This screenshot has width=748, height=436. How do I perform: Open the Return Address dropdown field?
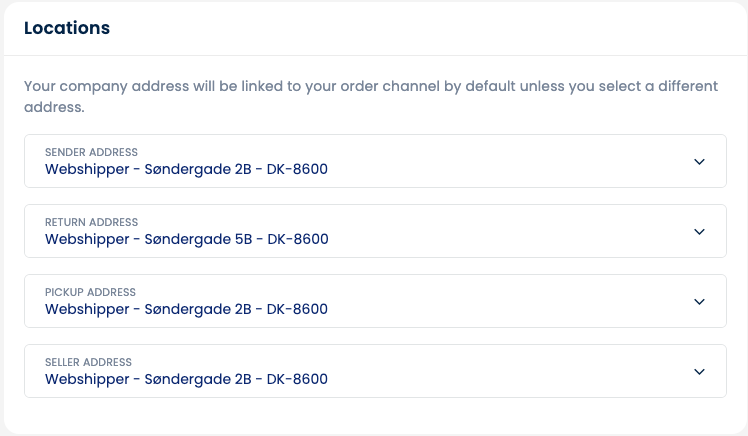(375, 231)
